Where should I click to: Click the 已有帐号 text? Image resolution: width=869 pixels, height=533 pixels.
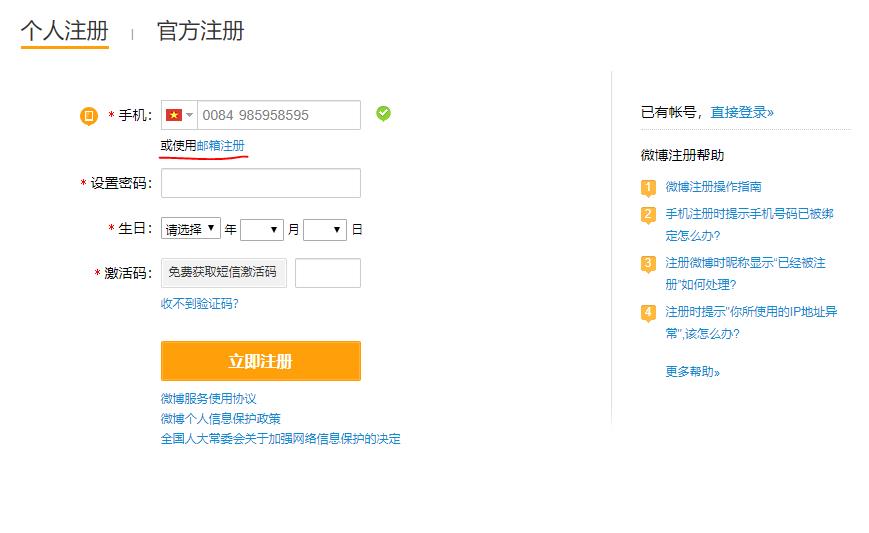click(668, 112)
